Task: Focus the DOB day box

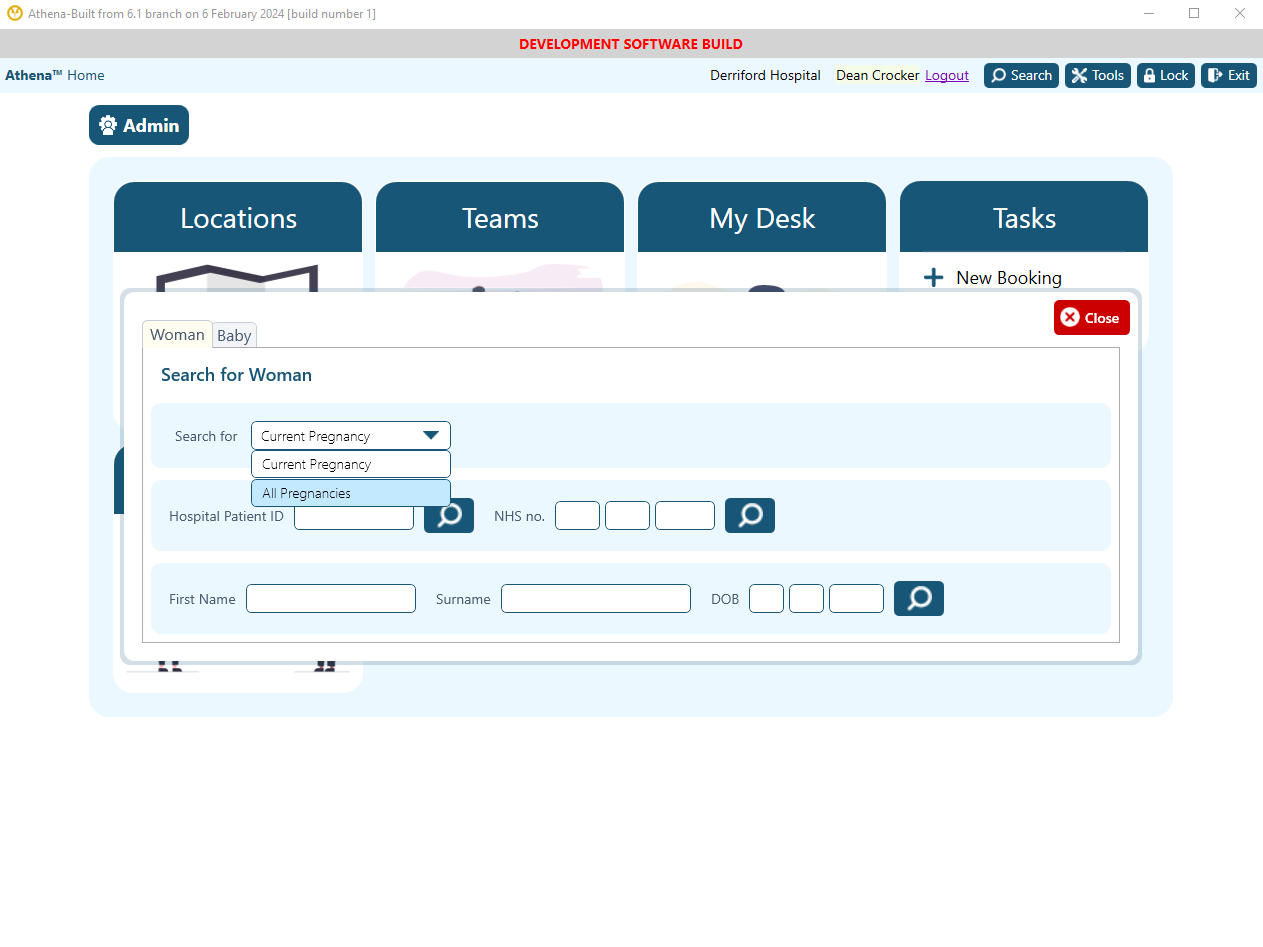Action: [766, 598]
